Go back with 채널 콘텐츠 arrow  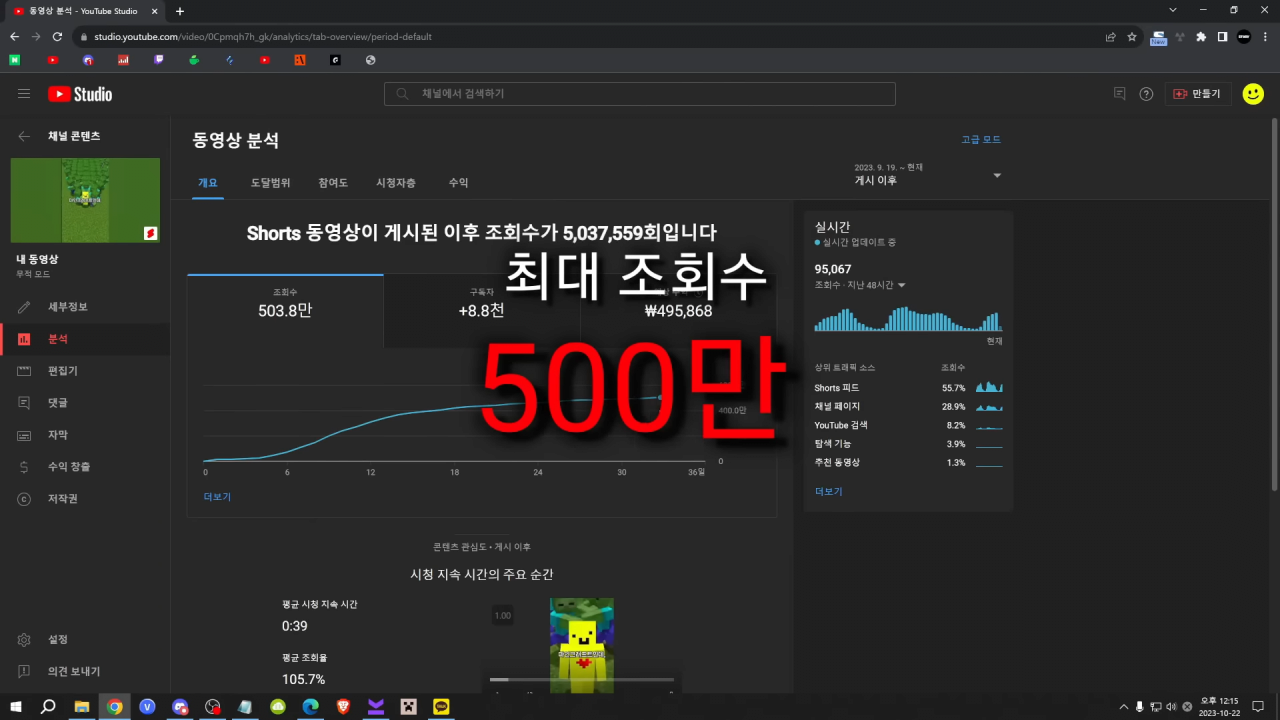[x=24, y=136]
